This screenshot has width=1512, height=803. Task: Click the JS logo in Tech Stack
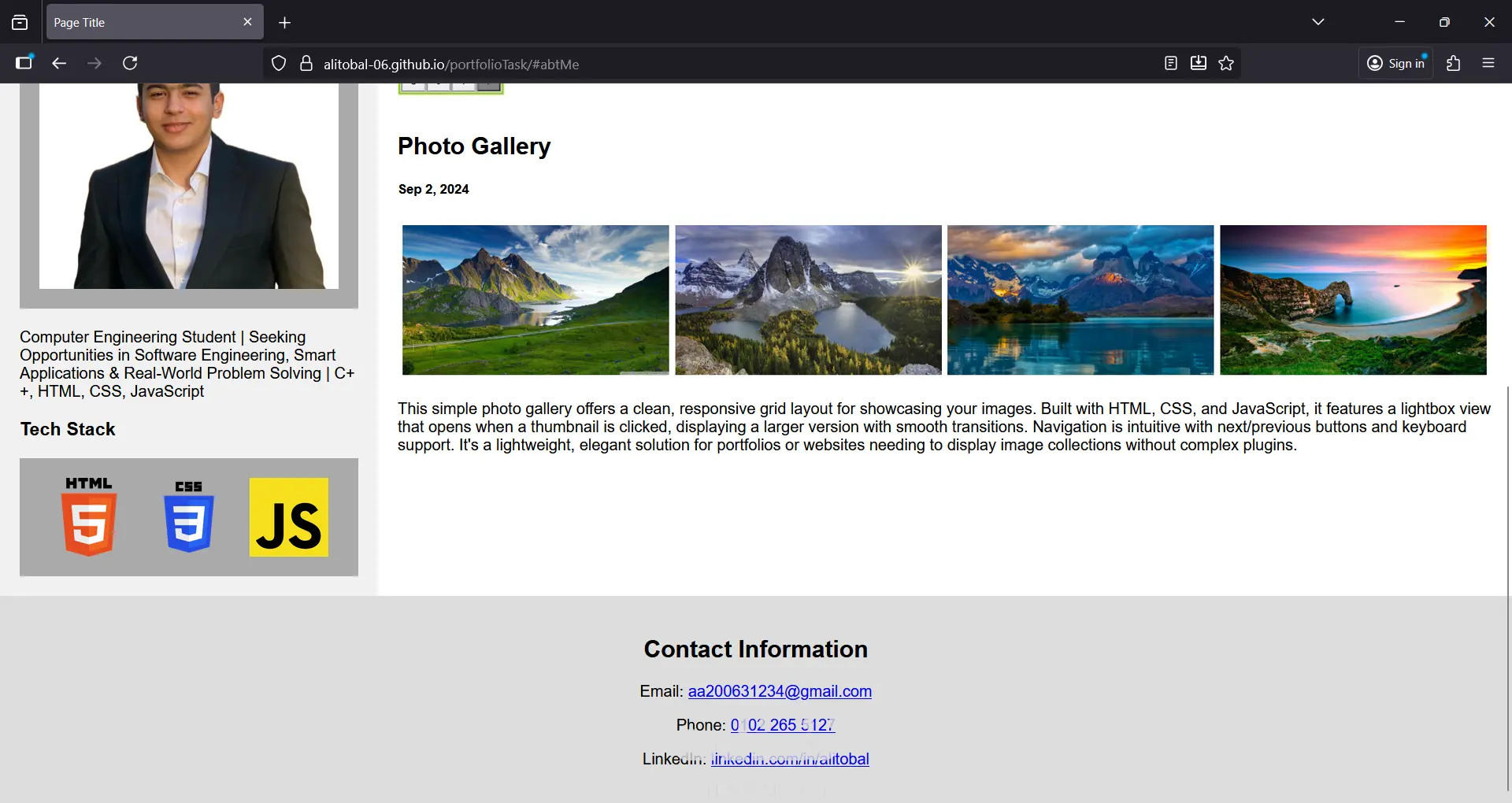pos(289,517)
